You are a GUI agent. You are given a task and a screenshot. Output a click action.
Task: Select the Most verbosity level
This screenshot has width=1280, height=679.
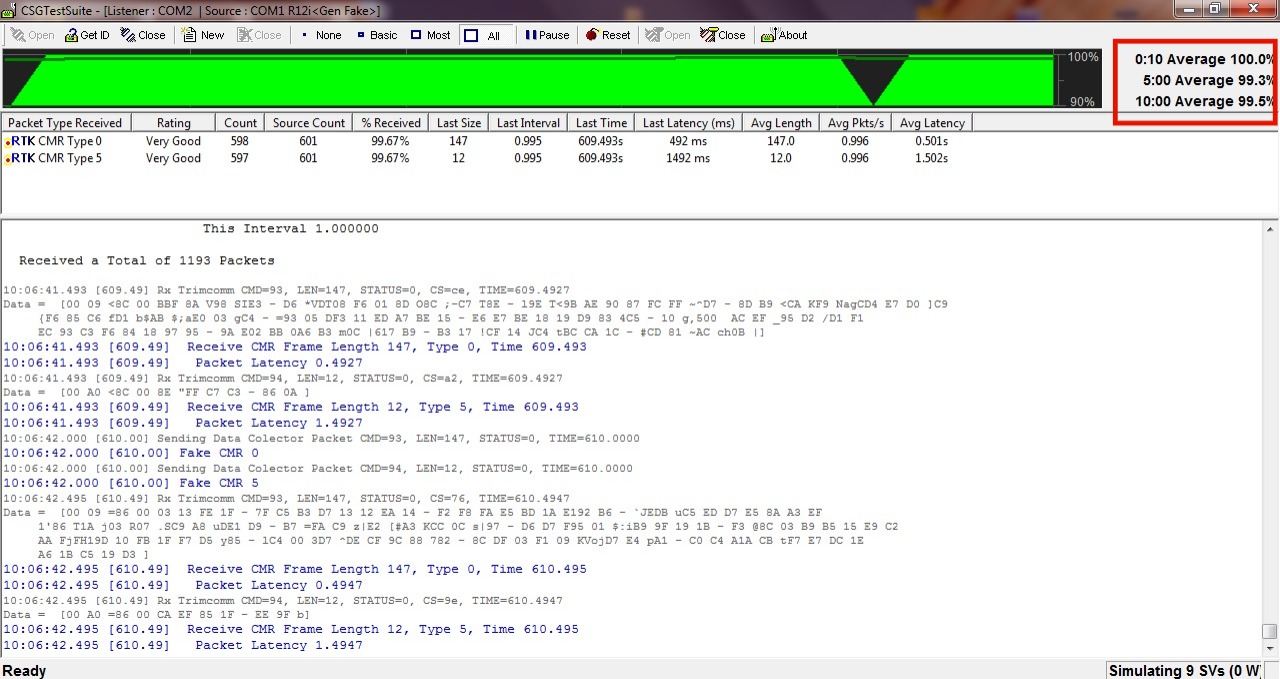430,35
